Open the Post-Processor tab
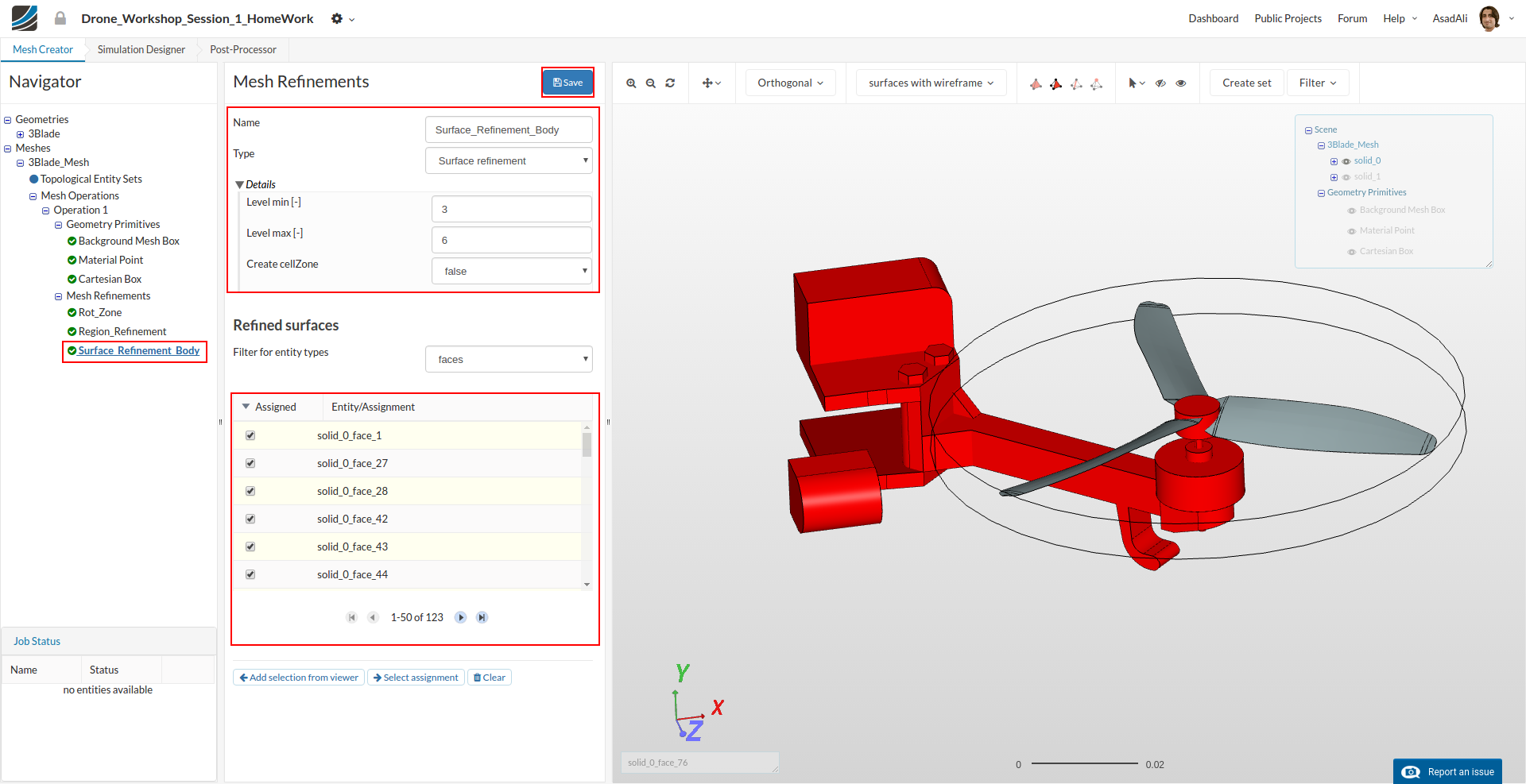Viewport: 1526px width, 784px height. [x=243, y=49]
